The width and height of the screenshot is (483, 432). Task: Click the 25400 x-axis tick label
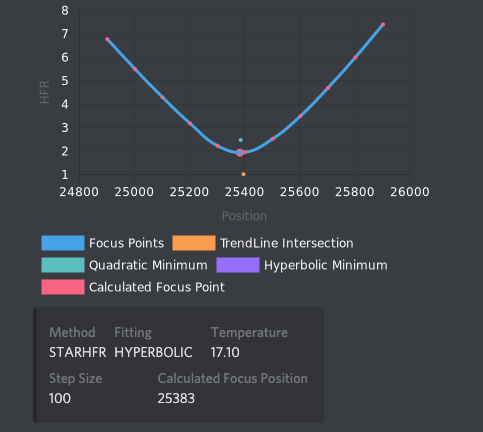(x=244, y=192)
